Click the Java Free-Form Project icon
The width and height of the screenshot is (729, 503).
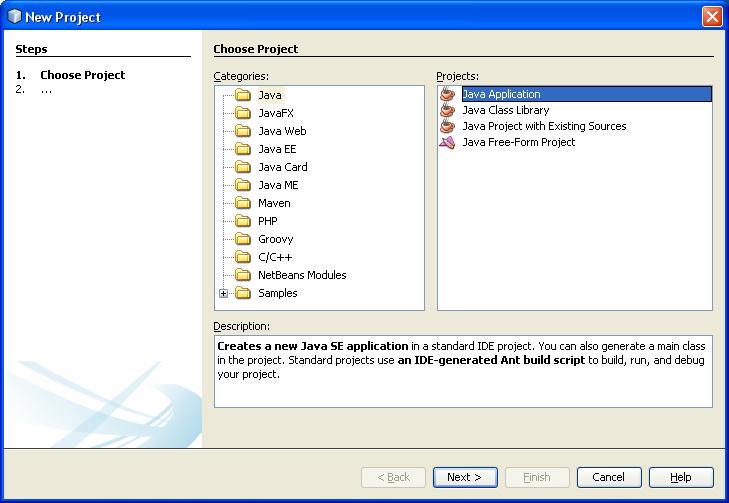click(447, 143)
